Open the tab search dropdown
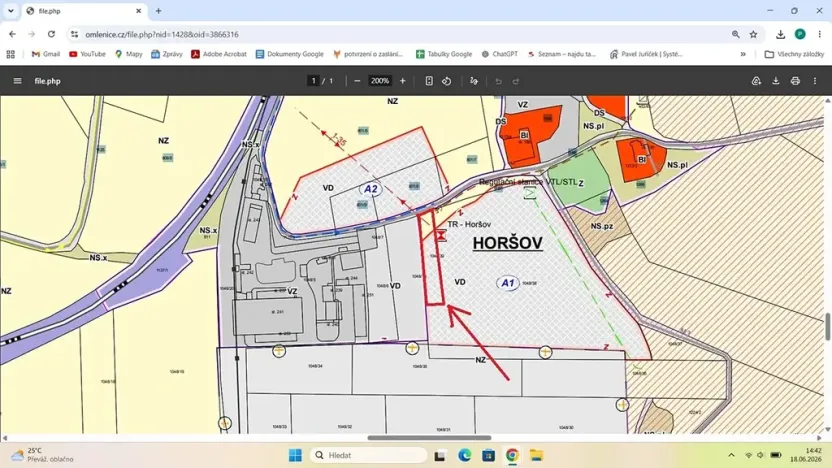 (x=11, y=11)
